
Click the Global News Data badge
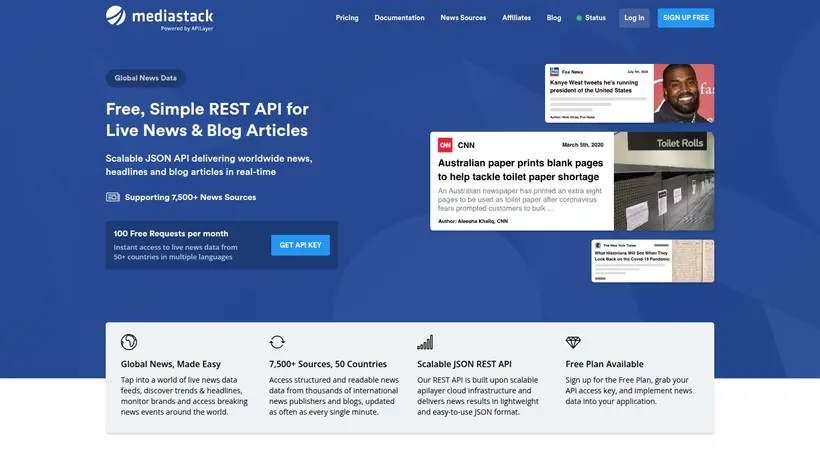[x=145, y=78]
